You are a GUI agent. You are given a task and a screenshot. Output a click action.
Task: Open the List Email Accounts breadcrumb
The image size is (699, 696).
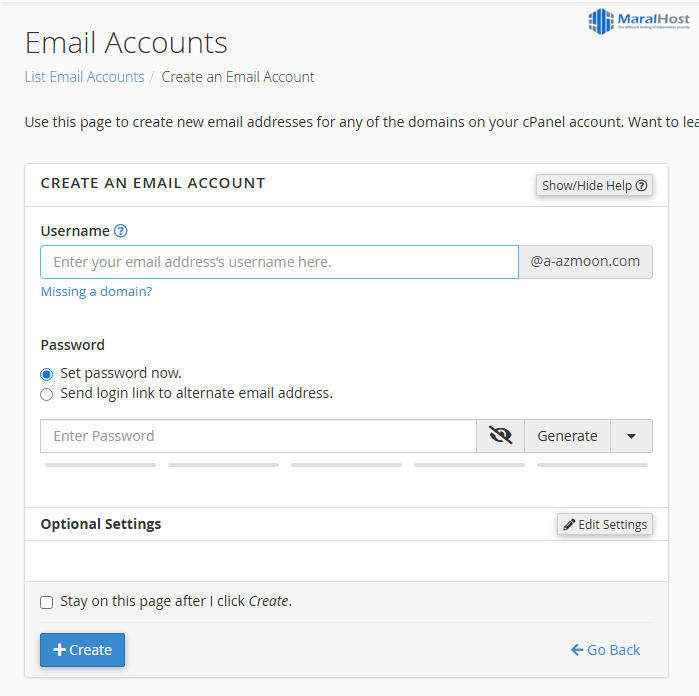(x=84, y=77)
